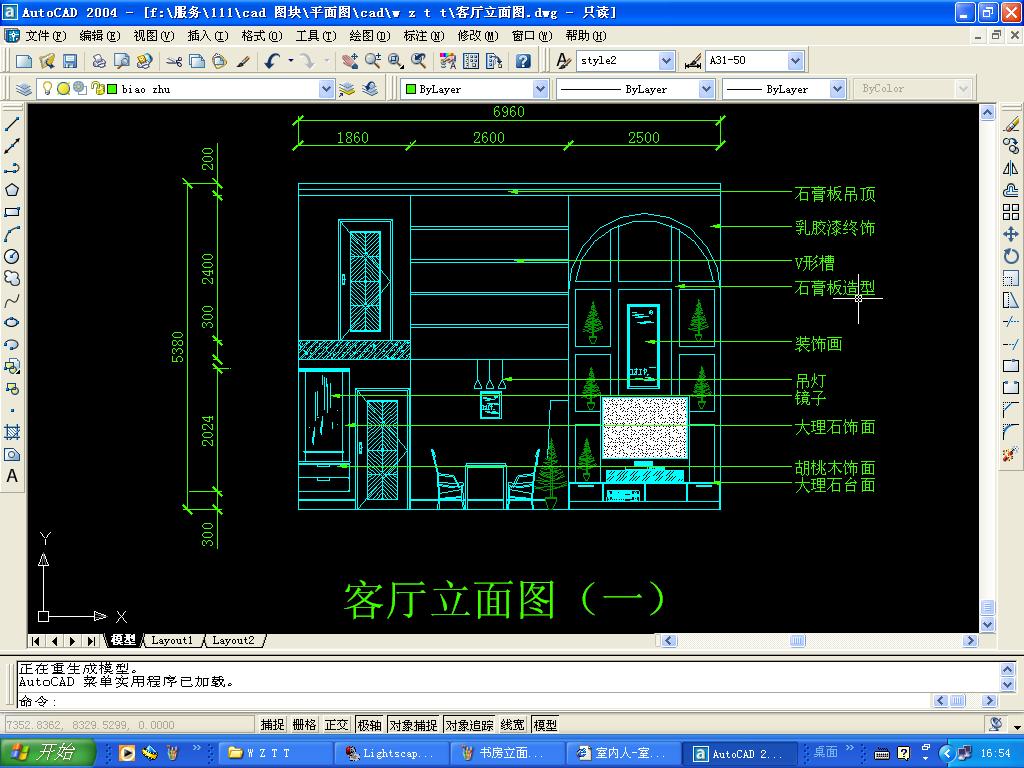Toggle 栅格 grid display
This screenshot has height=768, width=1024.
click(x=304, y=725)
